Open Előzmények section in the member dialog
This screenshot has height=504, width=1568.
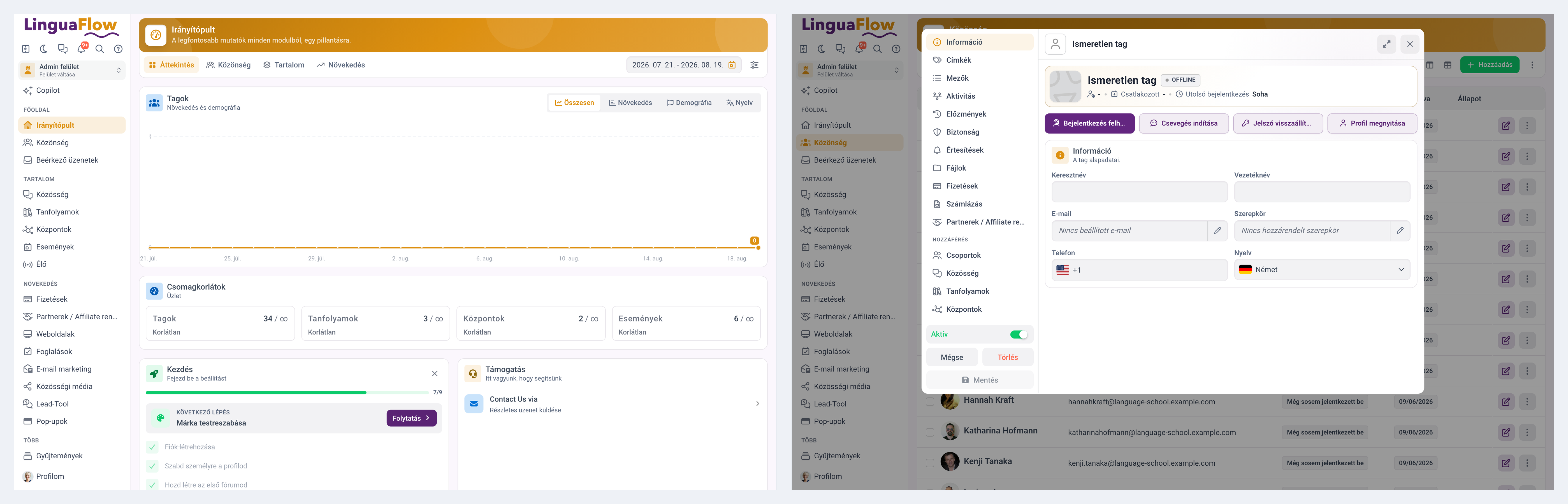tap(980, 114)
